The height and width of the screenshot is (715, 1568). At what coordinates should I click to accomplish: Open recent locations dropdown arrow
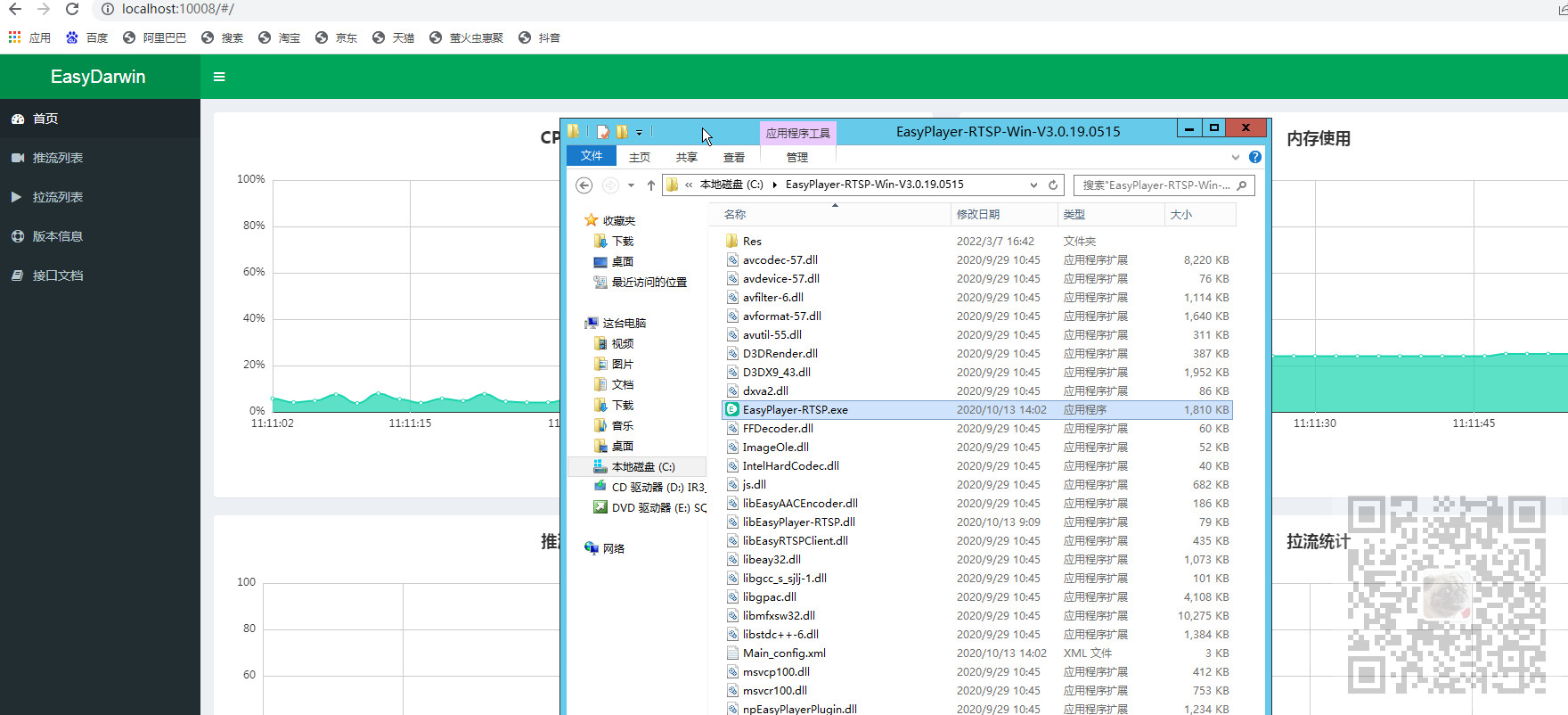(631, 185)
